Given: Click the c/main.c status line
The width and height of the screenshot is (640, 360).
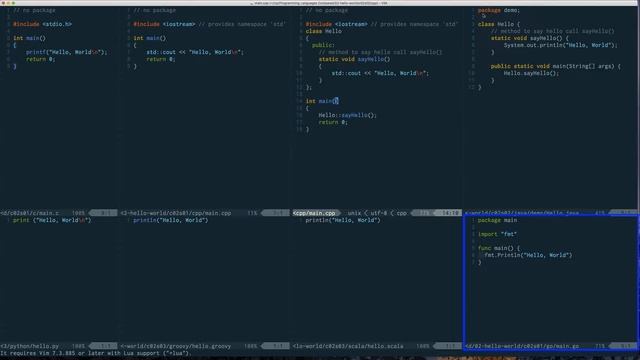Looking at the screenshot, I should coord(59,213).
